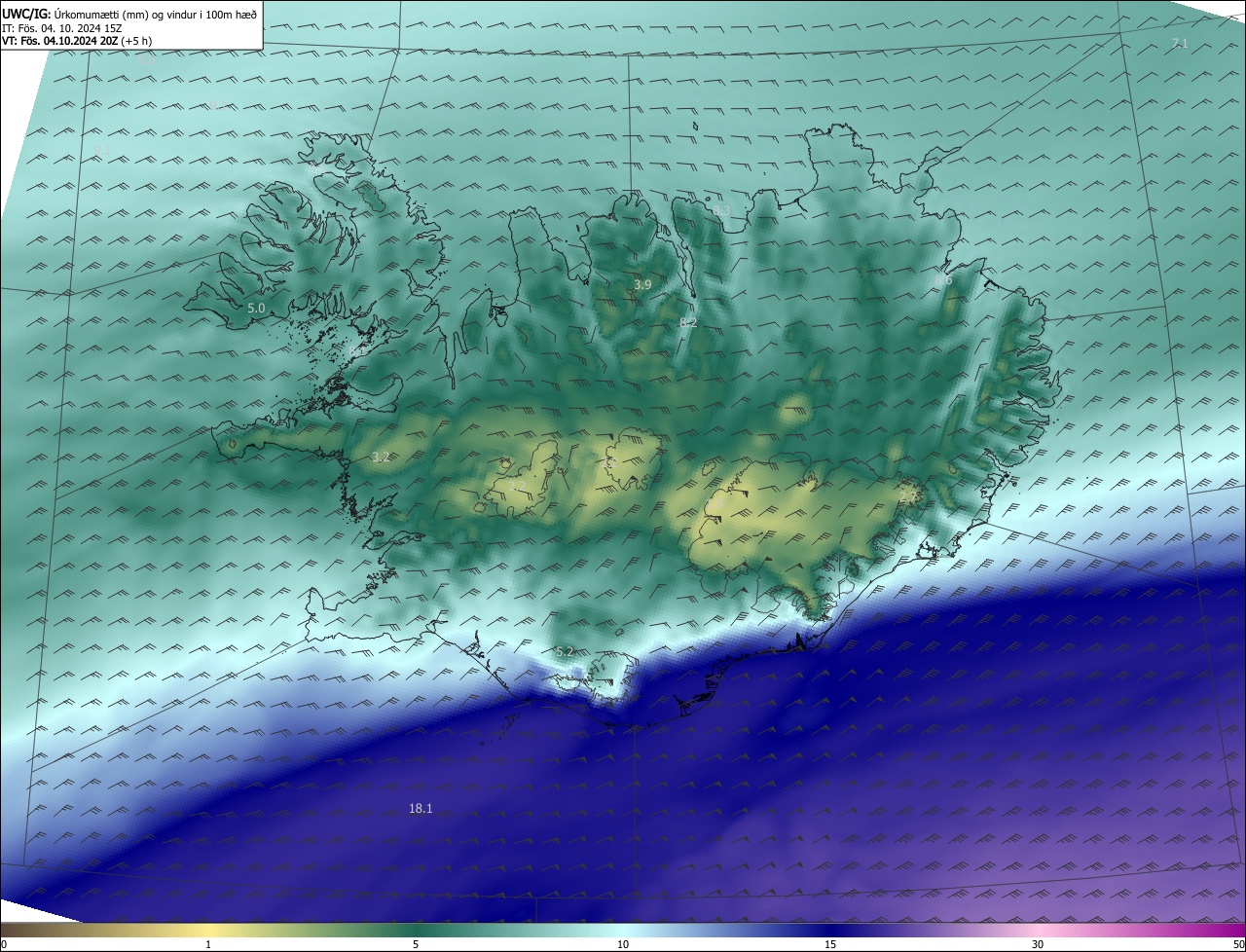The image size is (1246, 952).
Task: Click the 1 tick on the color scale
Action: tap(208, 944)
